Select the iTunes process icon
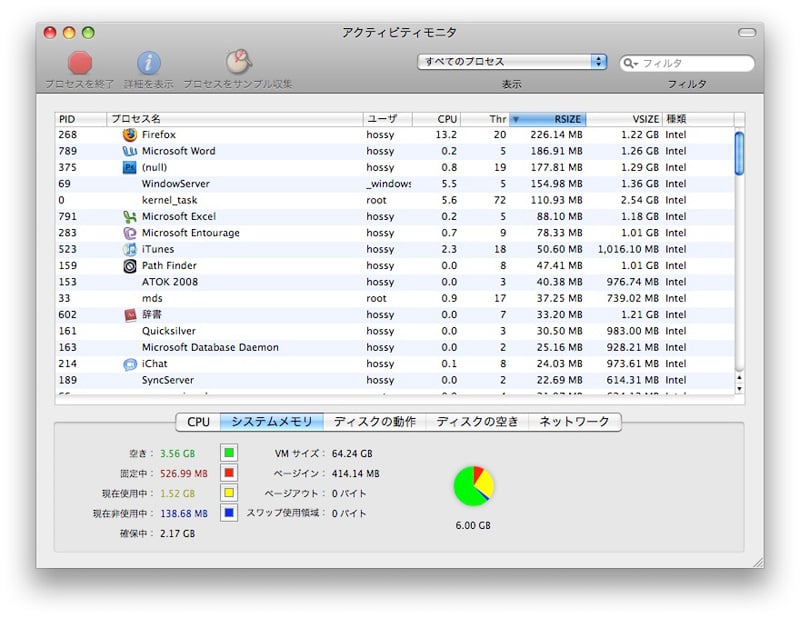 coord(129,249)
